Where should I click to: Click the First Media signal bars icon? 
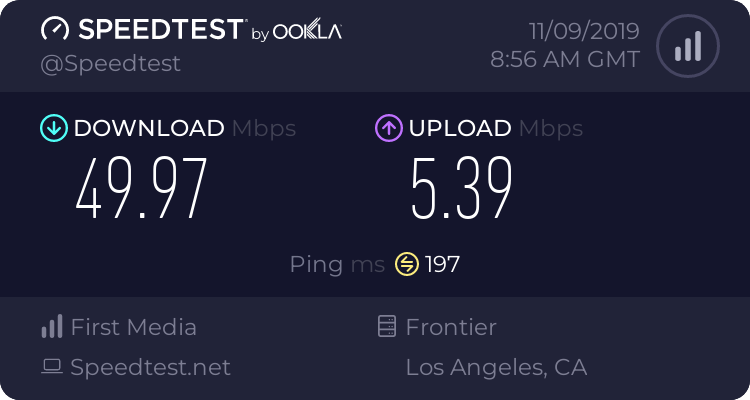tap(52, 327)
